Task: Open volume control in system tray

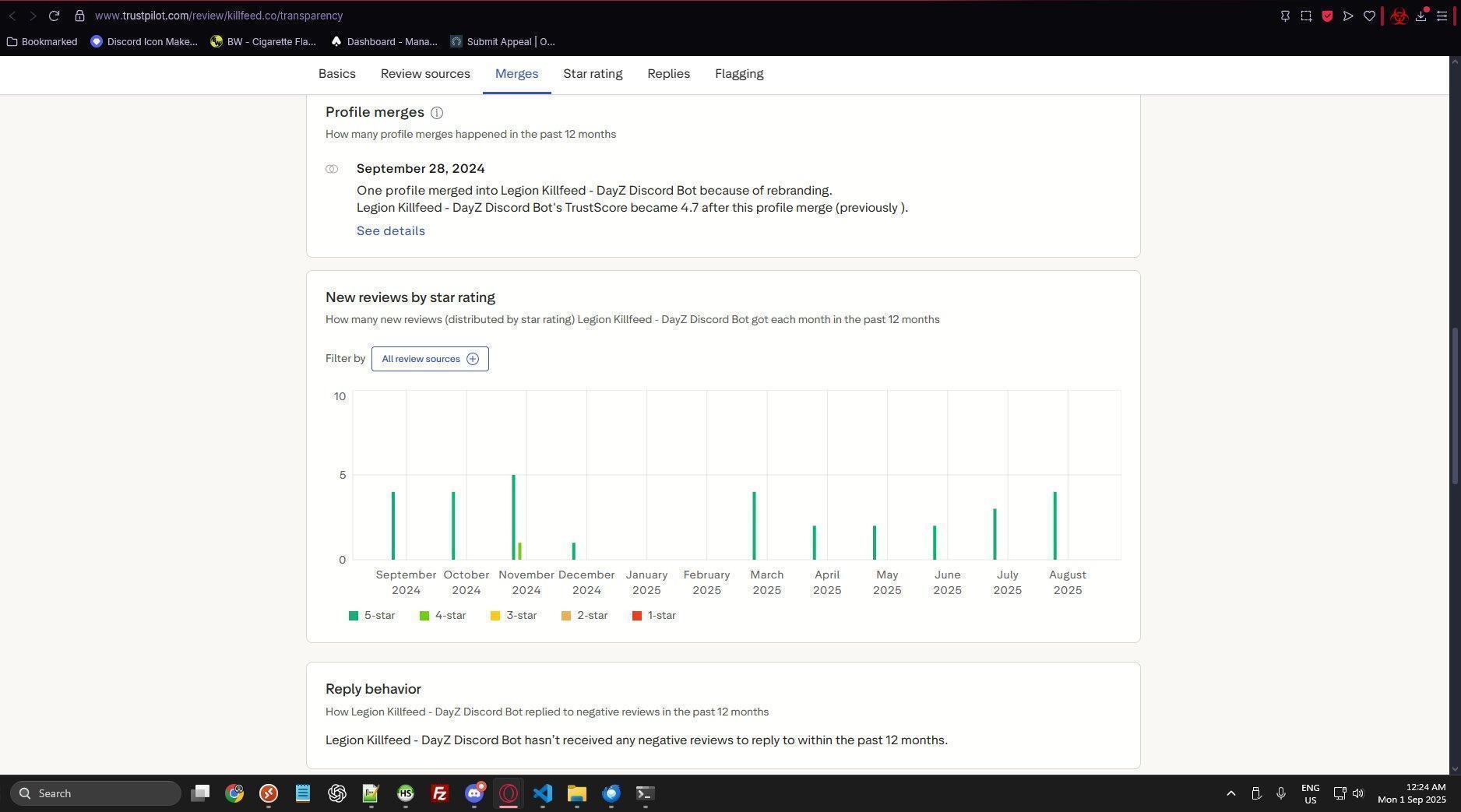Action: (1358, 793)
